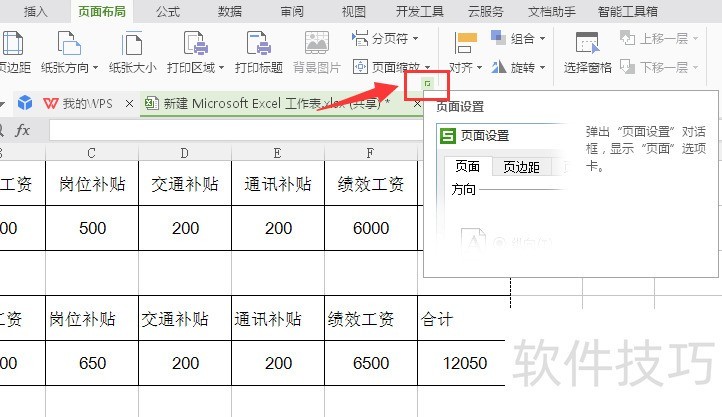Click the fx insert function icon
This screenshot has width=722, height=417.
22,131
